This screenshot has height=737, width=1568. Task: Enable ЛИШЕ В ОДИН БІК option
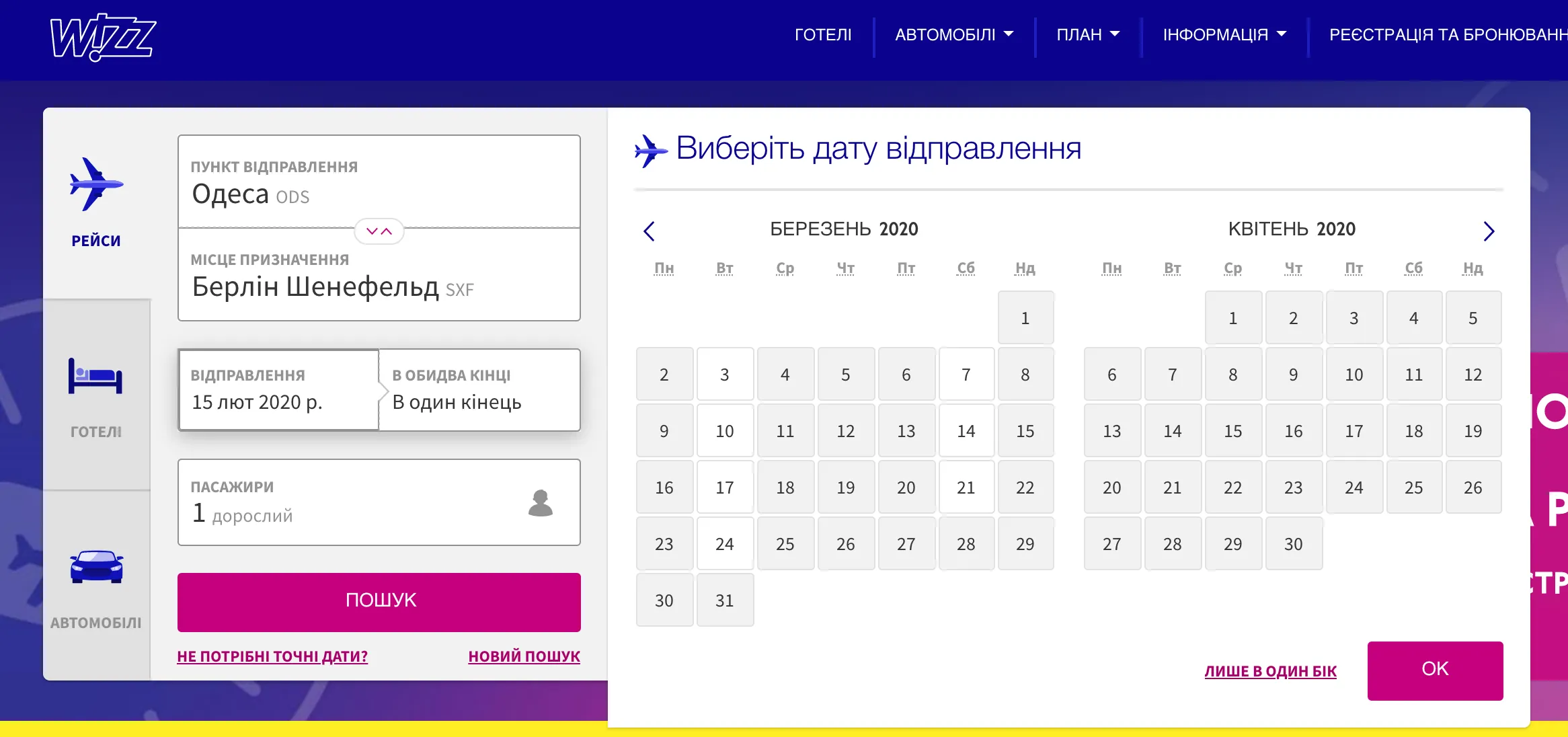pos(1271,670)
